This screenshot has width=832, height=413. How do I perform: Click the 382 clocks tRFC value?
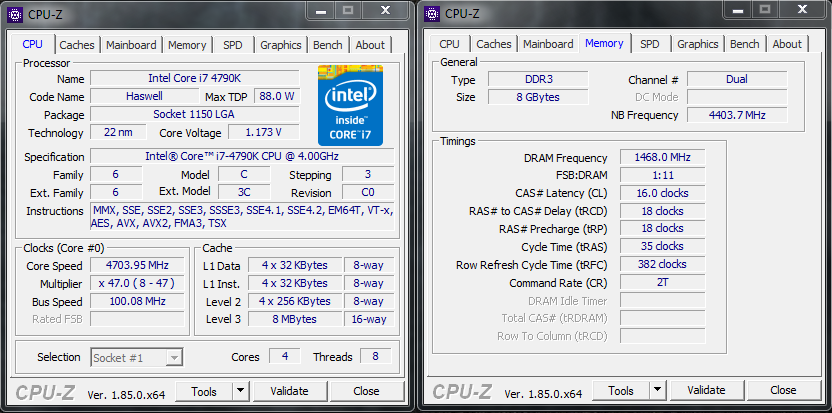(662, 264)
